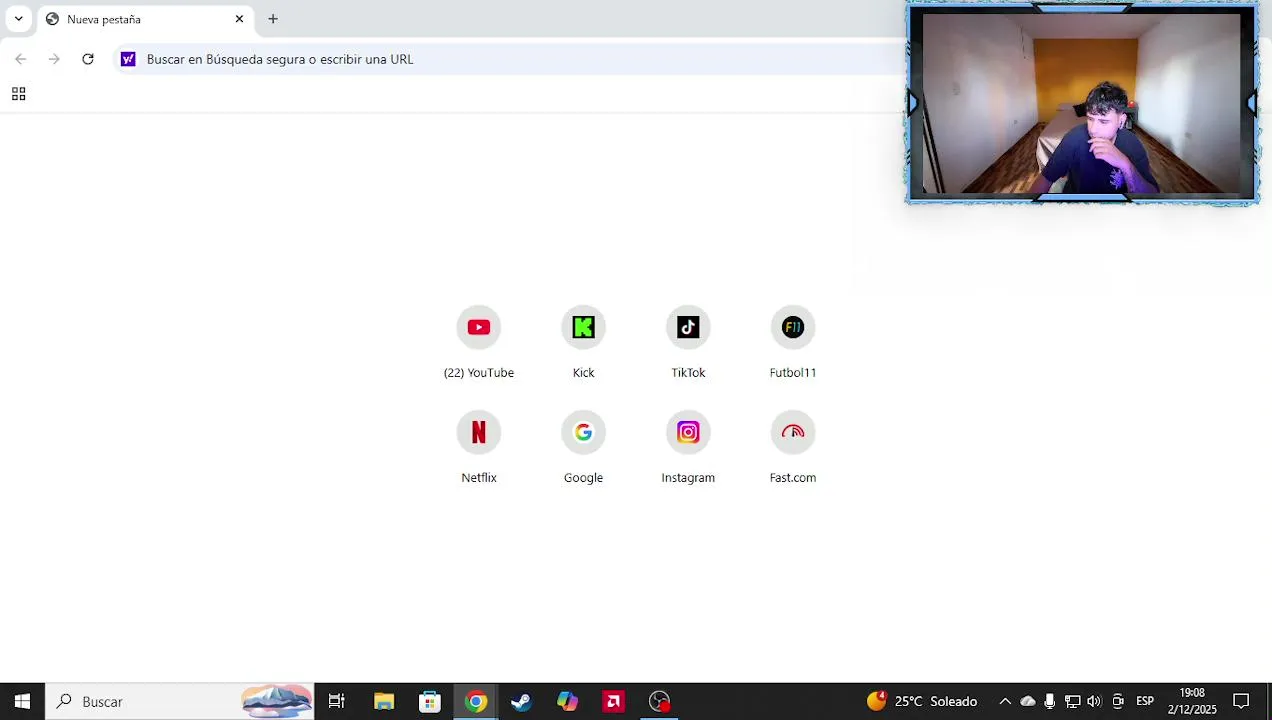The image size is (1272, 720).
Task: Open the Google shortcut tile
Action: tap(583, 447)
